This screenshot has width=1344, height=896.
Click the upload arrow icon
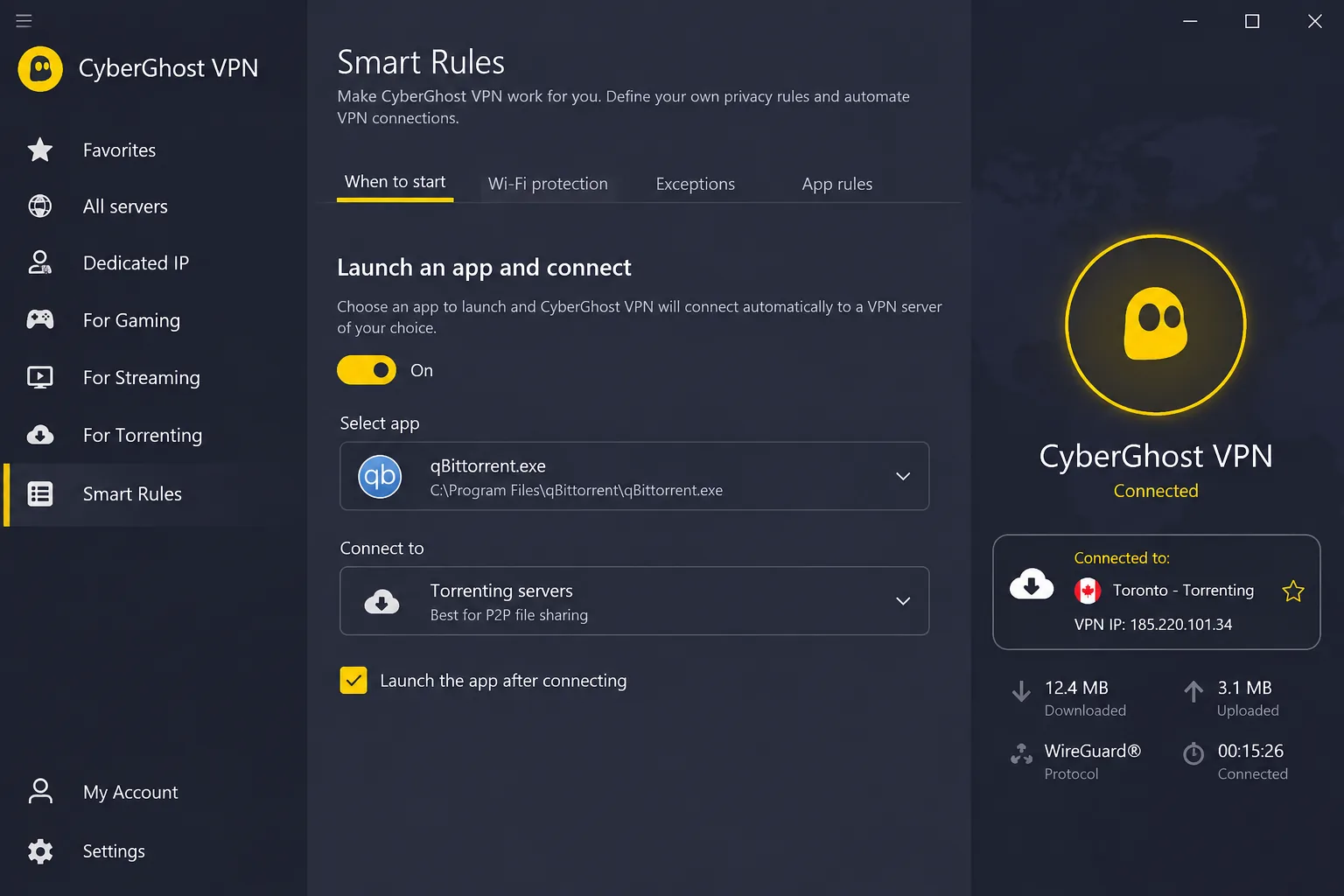pos(1193,692)
